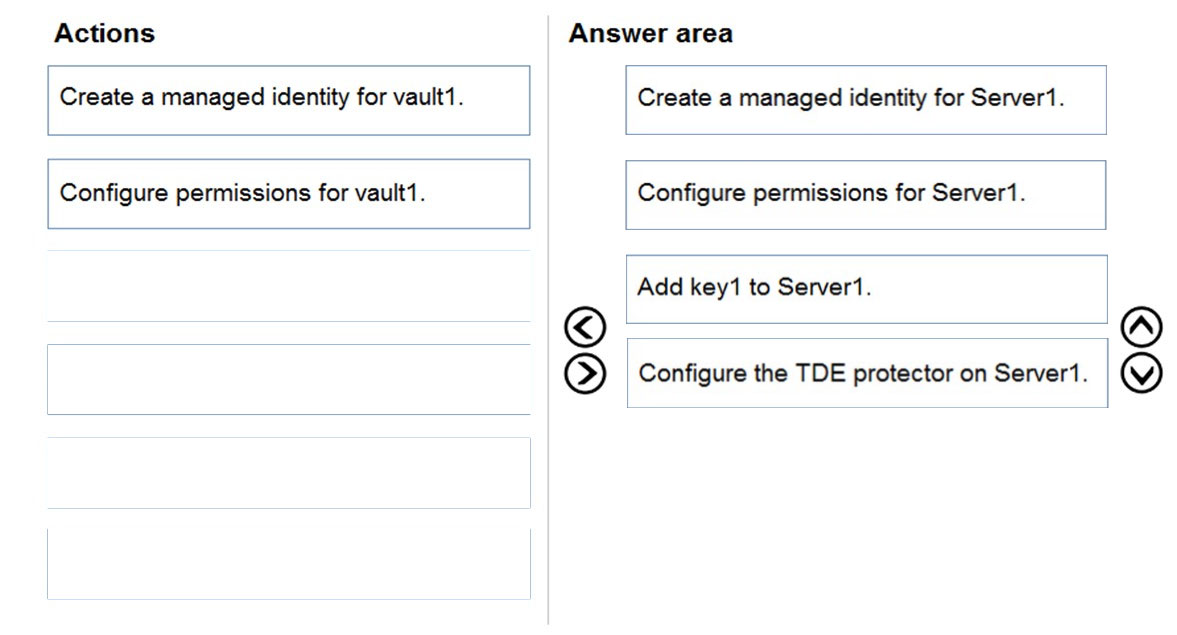Click the vertical divider between the panels

tap(549, 319)
